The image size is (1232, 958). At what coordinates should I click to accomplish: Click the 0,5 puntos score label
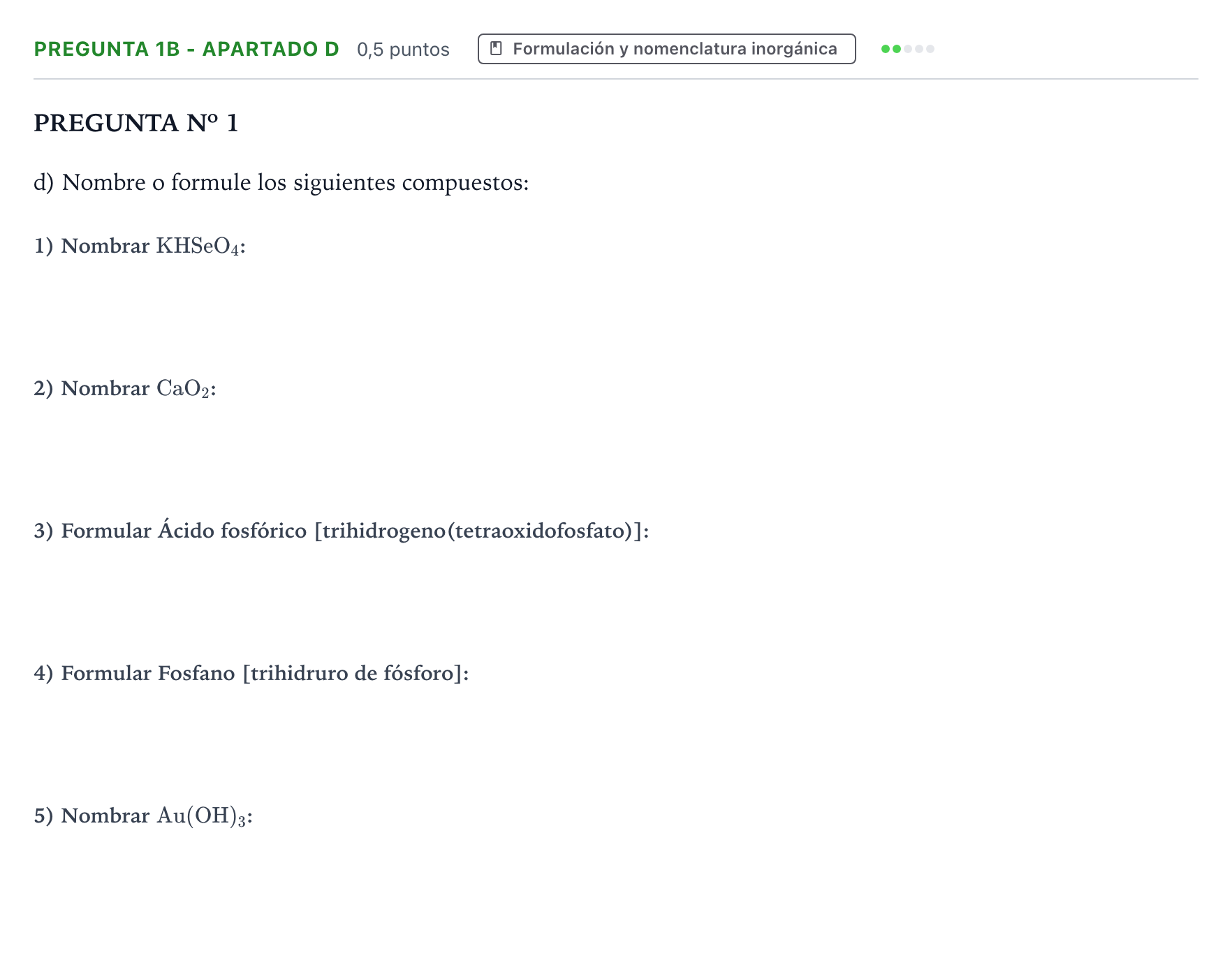(403, 50)
